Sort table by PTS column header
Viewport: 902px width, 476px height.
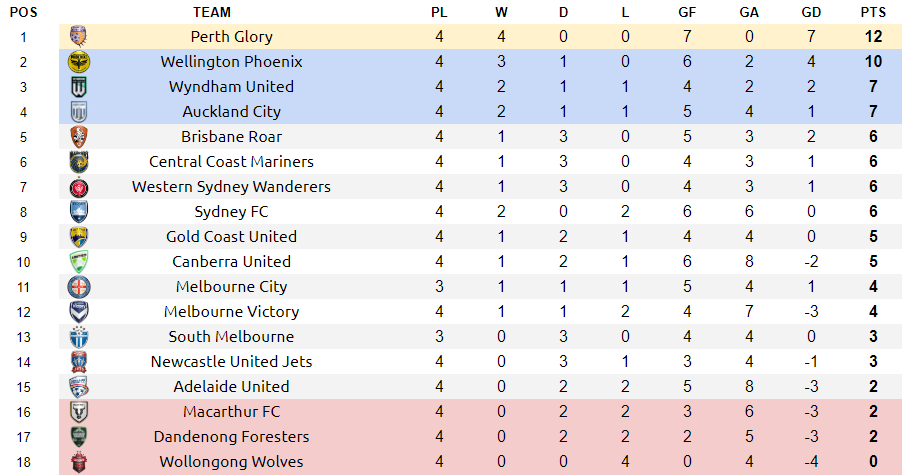873,12
